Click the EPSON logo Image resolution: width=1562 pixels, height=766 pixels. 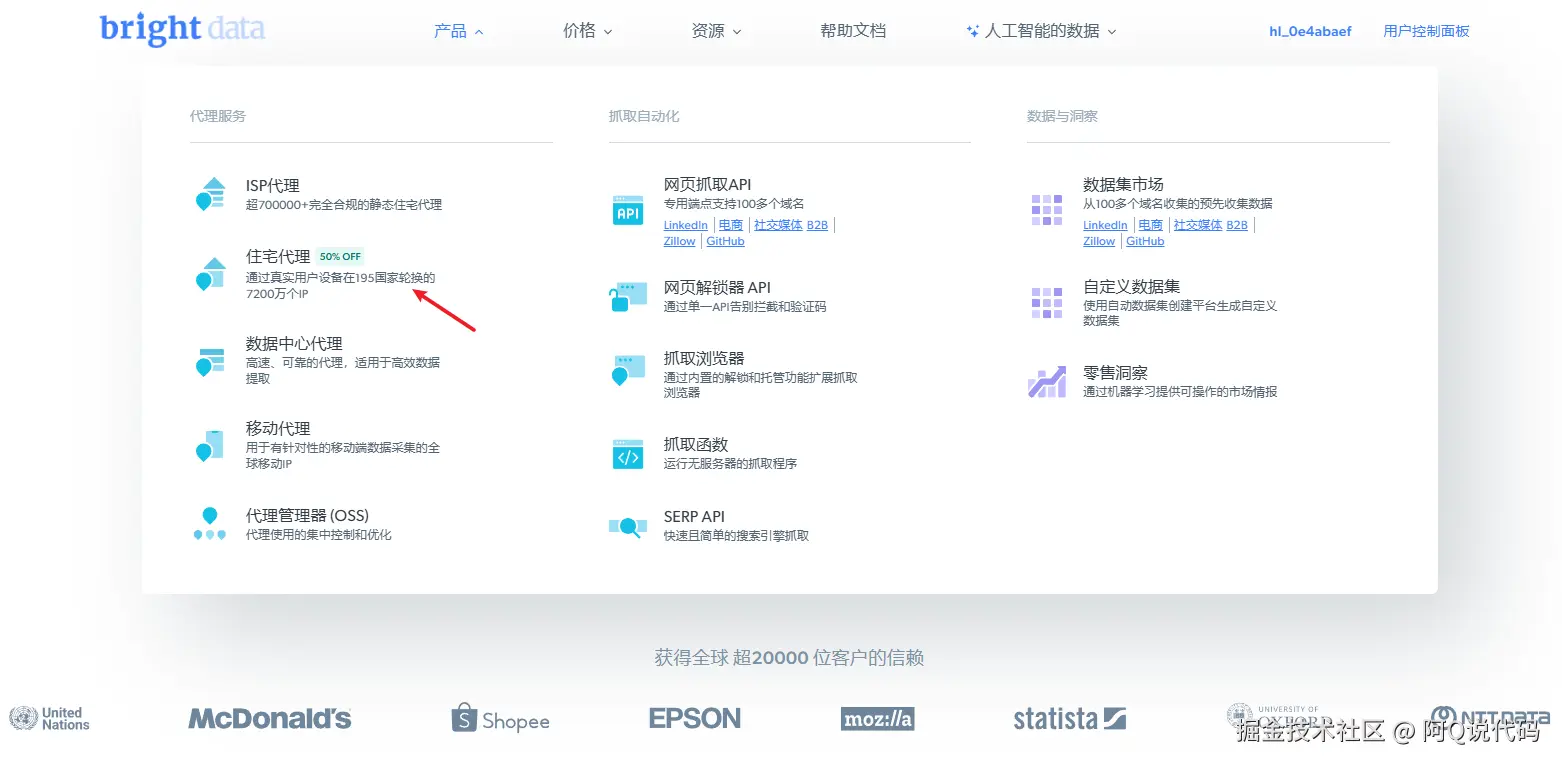pyautogui.click(x=695, y=718)
